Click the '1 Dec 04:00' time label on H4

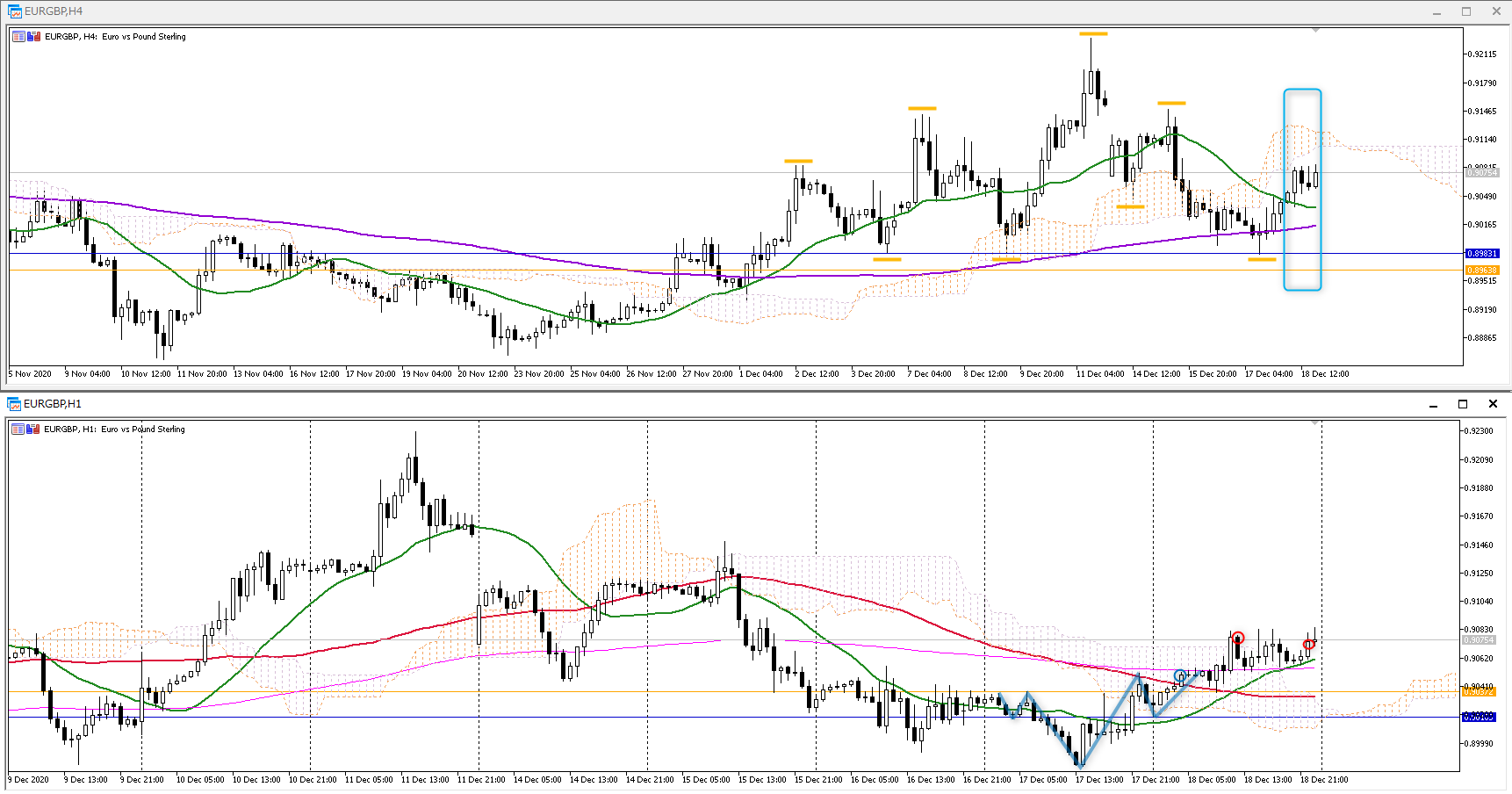click(761, 374)
